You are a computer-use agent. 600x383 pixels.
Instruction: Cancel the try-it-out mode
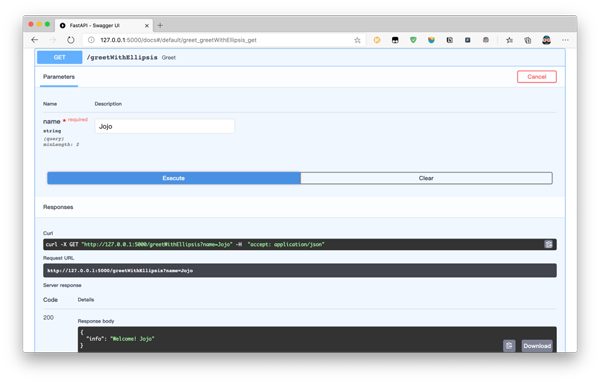tap(536, 77)
